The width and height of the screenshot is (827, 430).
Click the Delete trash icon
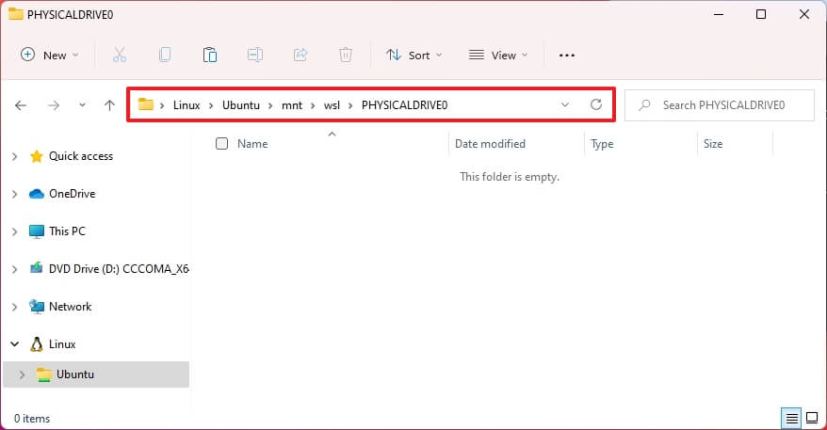coord(345,55)
